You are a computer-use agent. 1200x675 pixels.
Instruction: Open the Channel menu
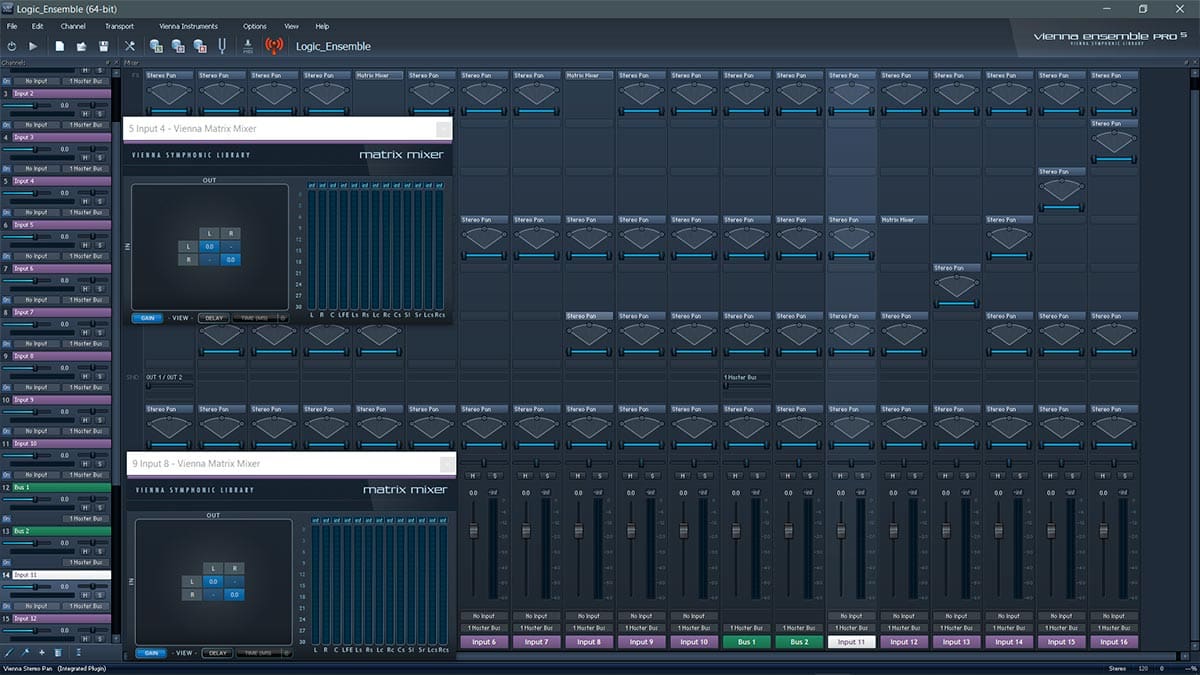click(72, 26)
